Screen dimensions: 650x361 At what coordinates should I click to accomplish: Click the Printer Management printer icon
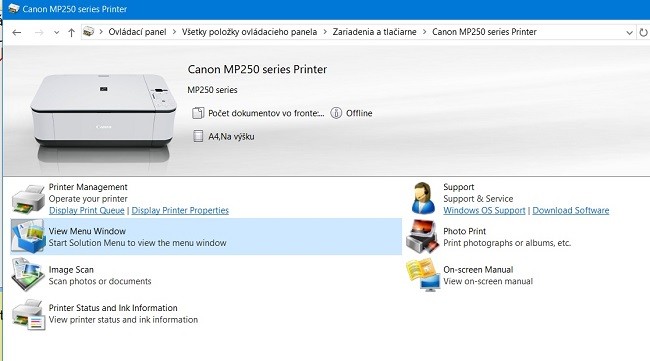pyautogui.click(x=28, y=199)
